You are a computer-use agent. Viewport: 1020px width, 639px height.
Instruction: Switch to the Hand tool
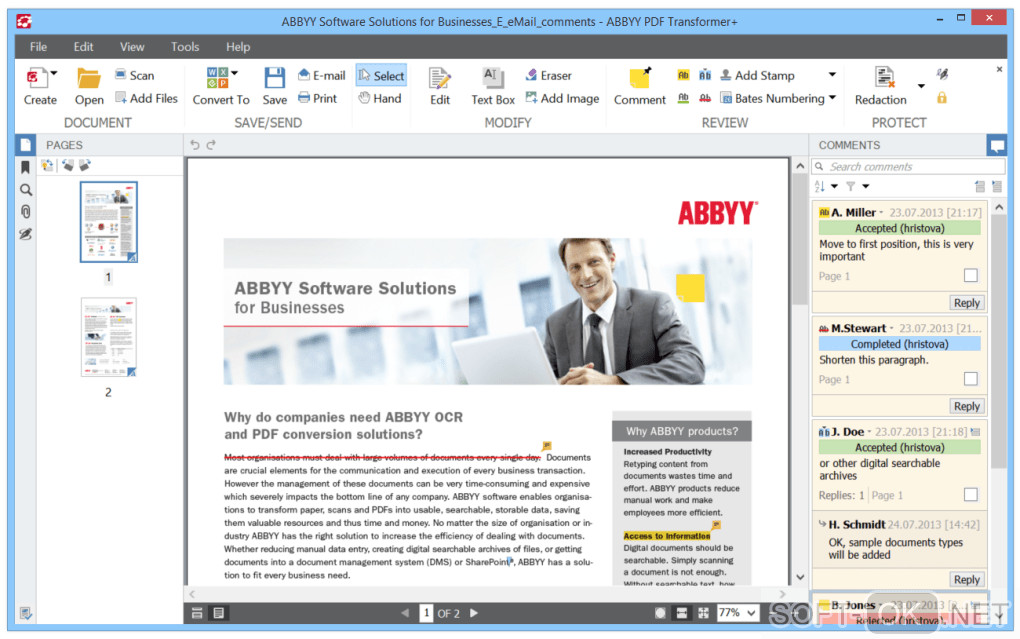pyautogui.click(x=380, y=98)
